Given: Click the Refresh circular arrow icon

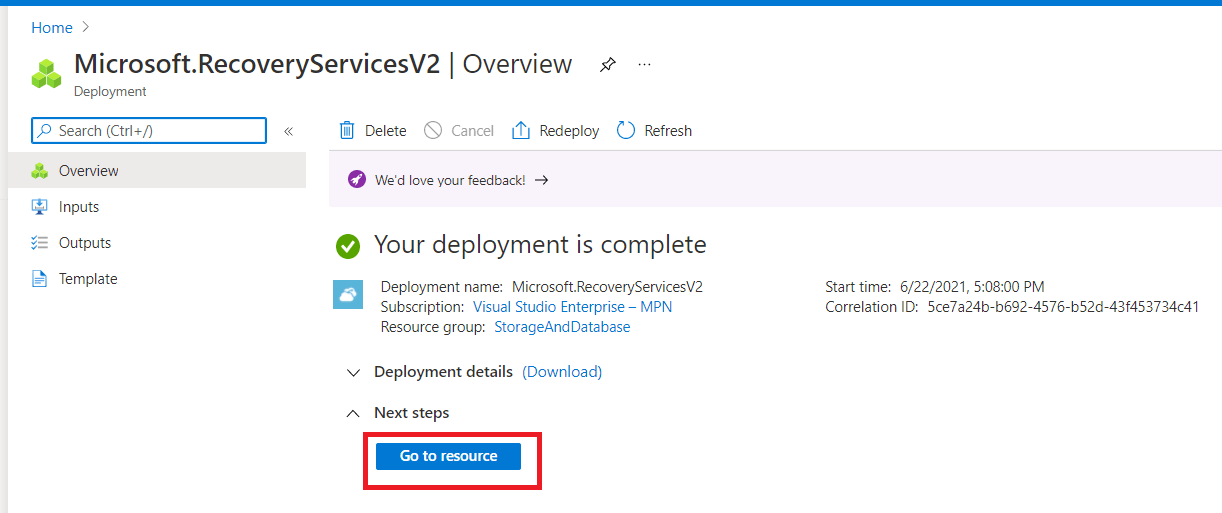Looking at the screenshot, I should tap(626, 131).
